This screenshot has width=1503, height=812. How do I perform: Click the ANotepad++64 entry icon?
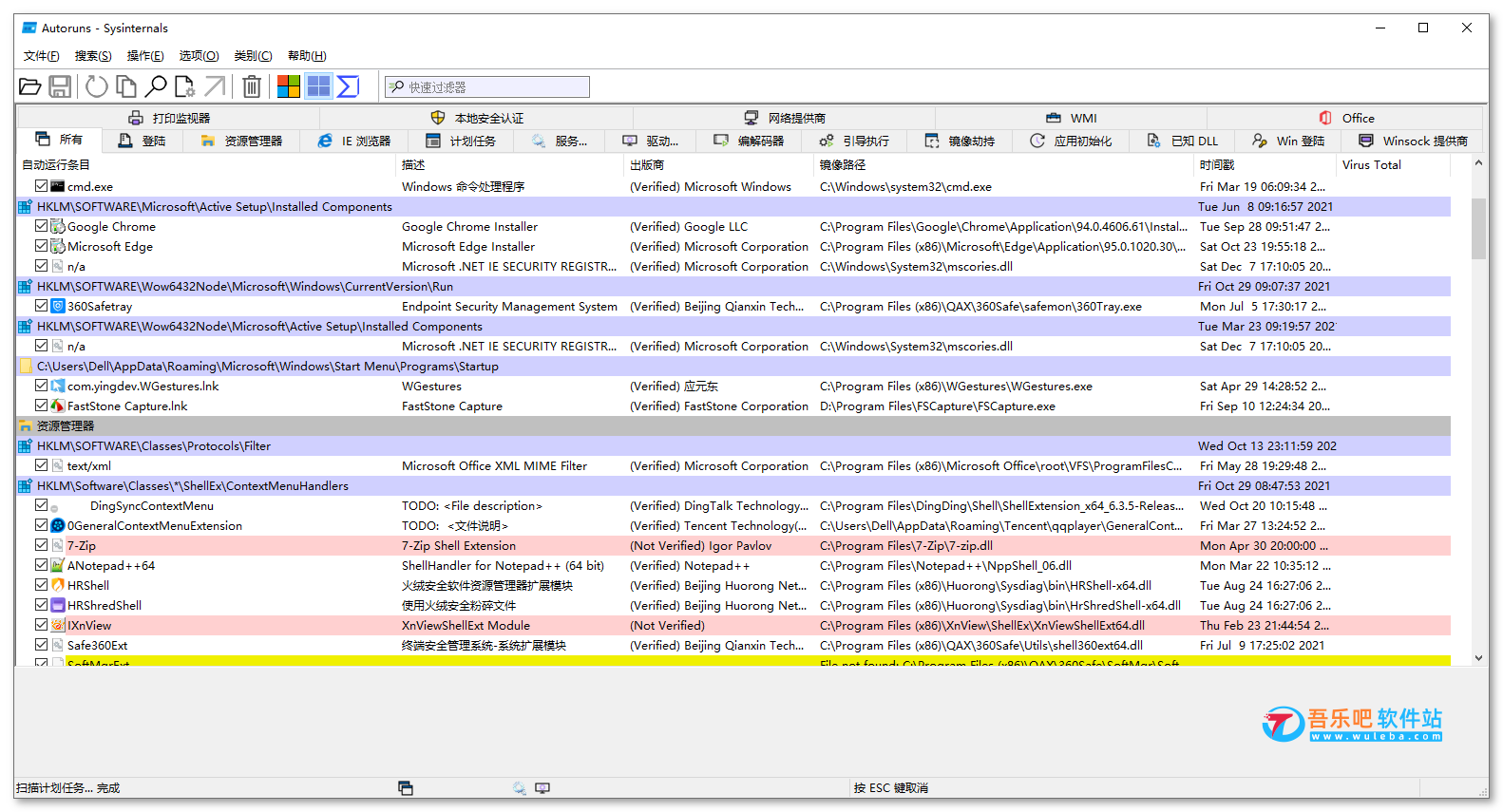58,565
